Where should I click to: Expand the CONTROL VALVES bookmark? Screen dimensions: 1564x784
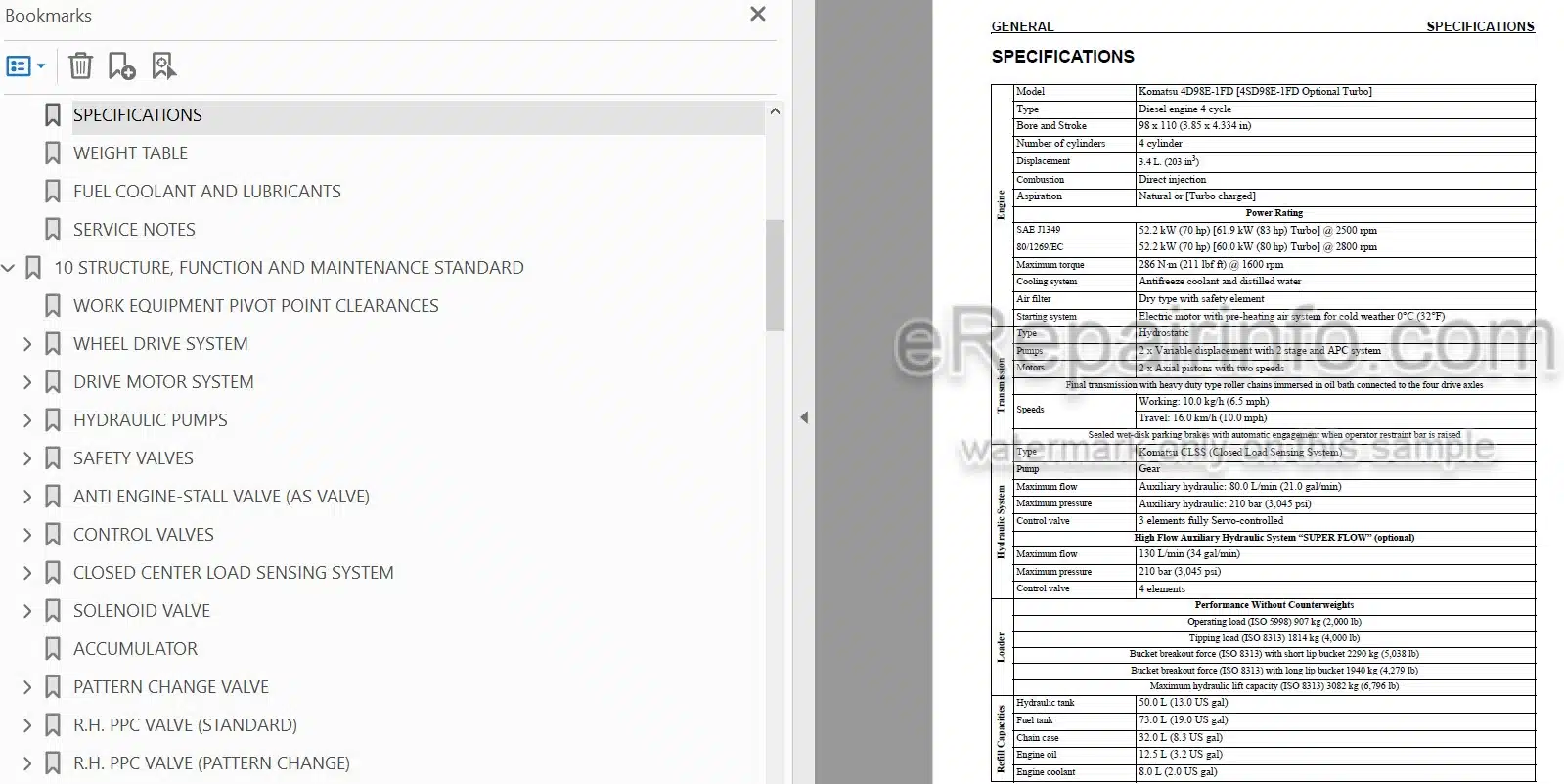point(27,535)
